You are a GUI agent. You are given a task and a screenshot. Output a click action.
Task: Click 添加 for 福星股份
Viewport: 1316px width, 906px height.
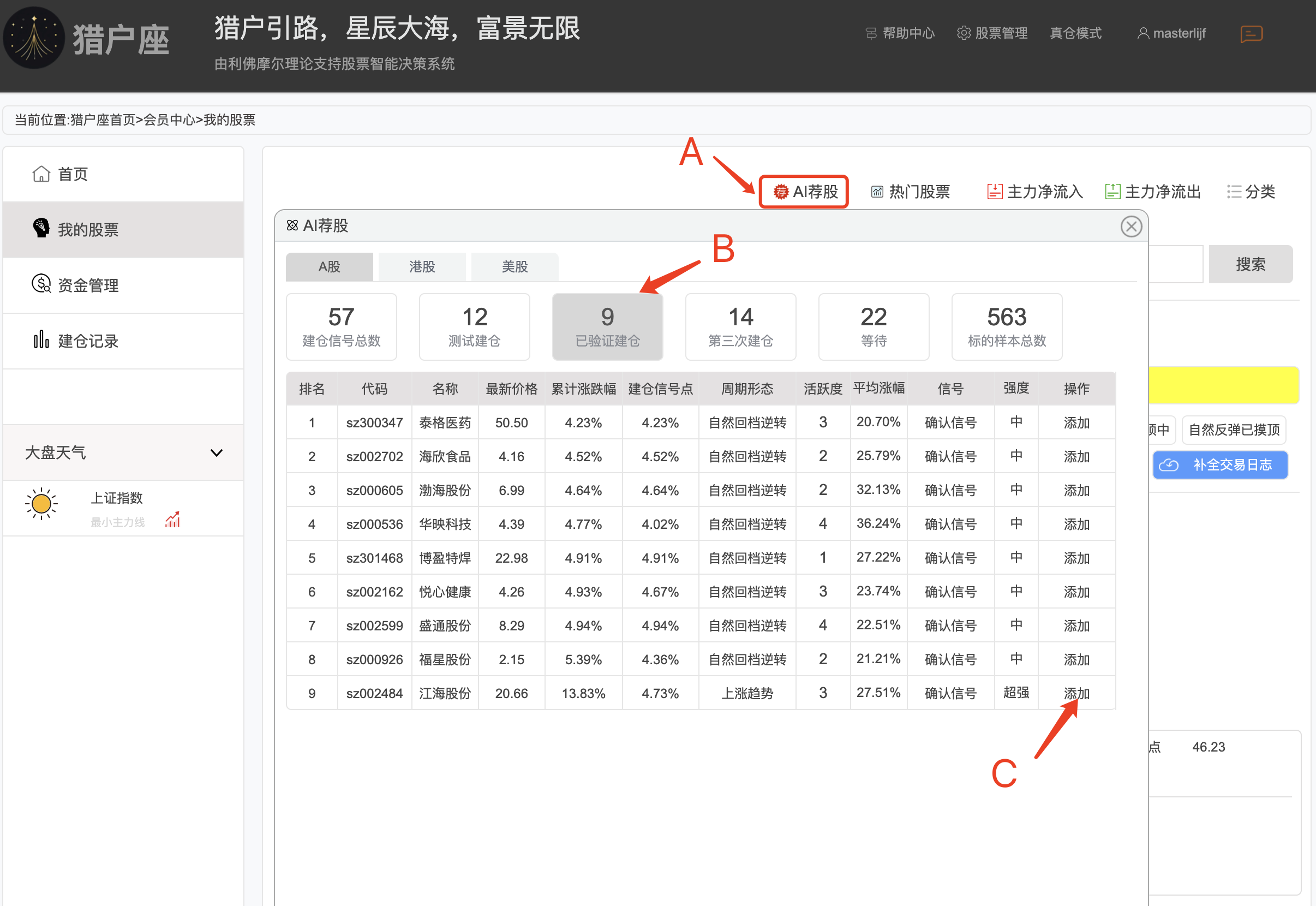point(1076,660)
